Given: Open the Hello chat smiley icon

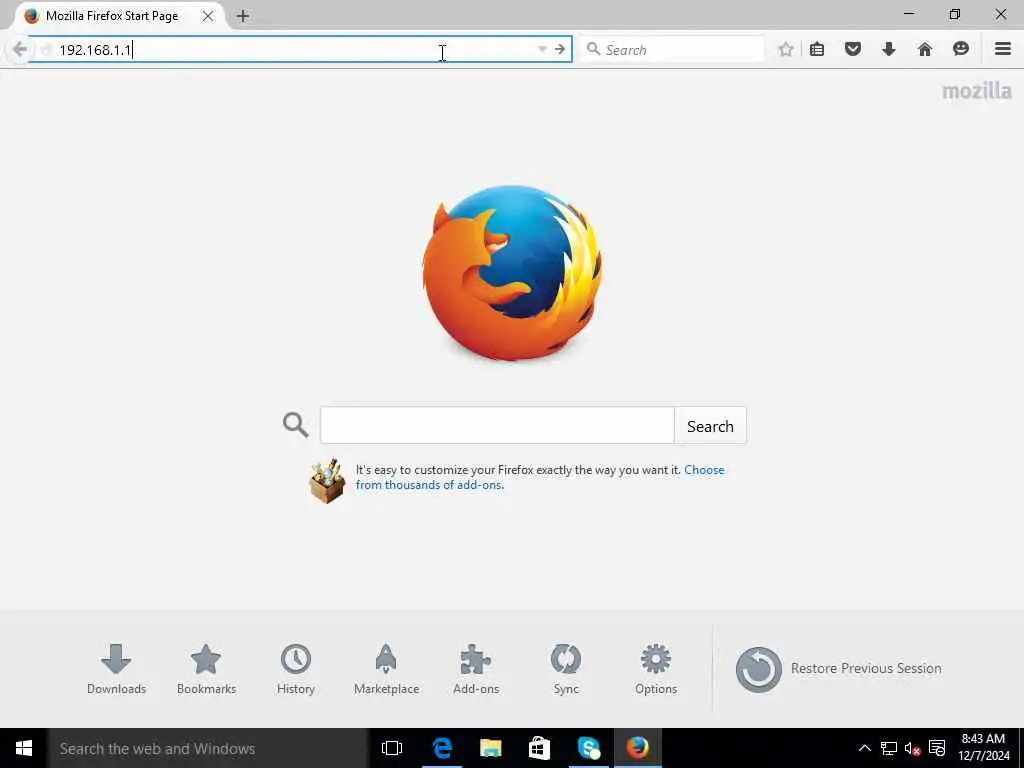Looking at the screenshot, I should (x=961, y=49).
